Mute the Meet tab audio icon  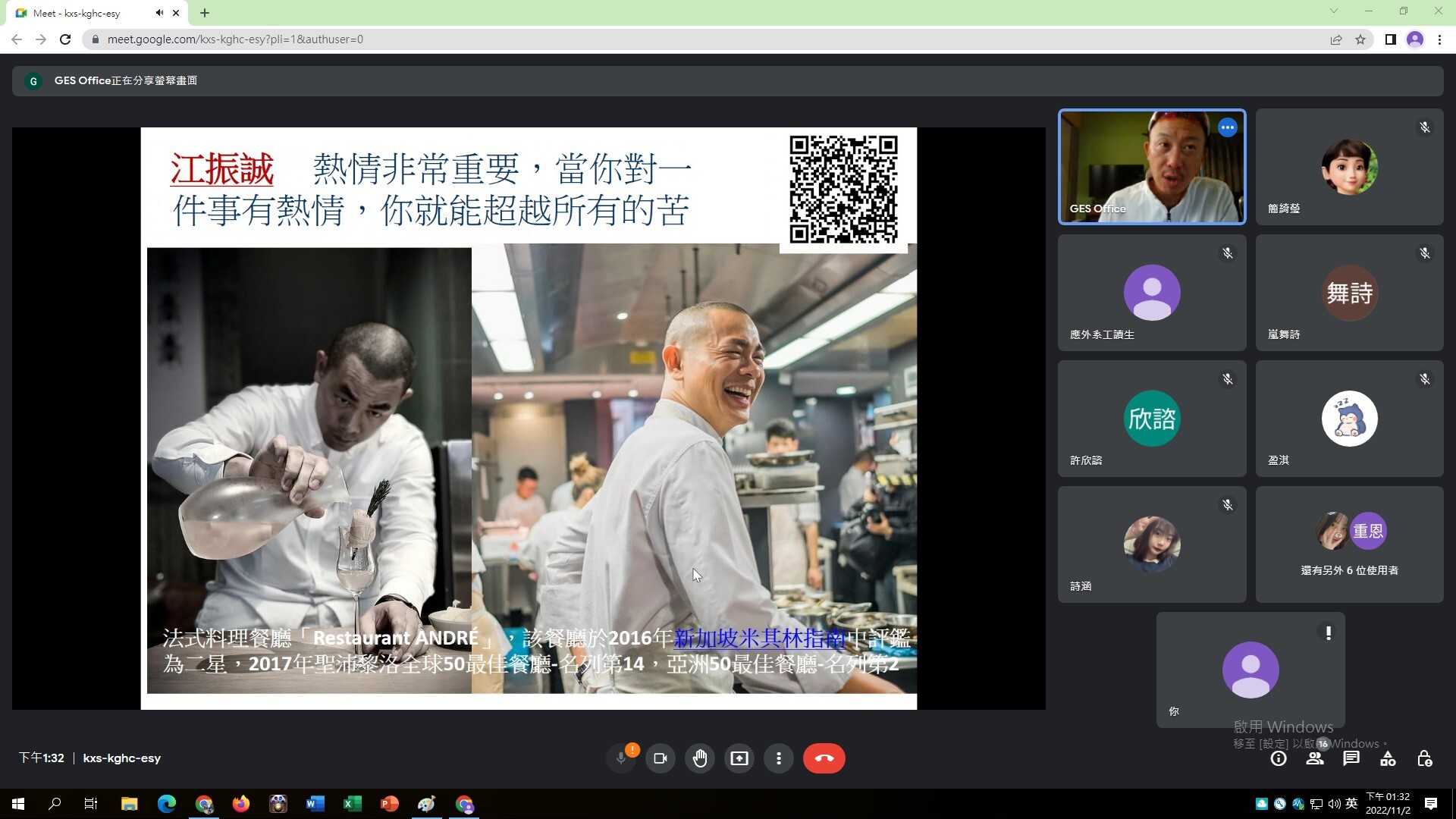point(159,13)
